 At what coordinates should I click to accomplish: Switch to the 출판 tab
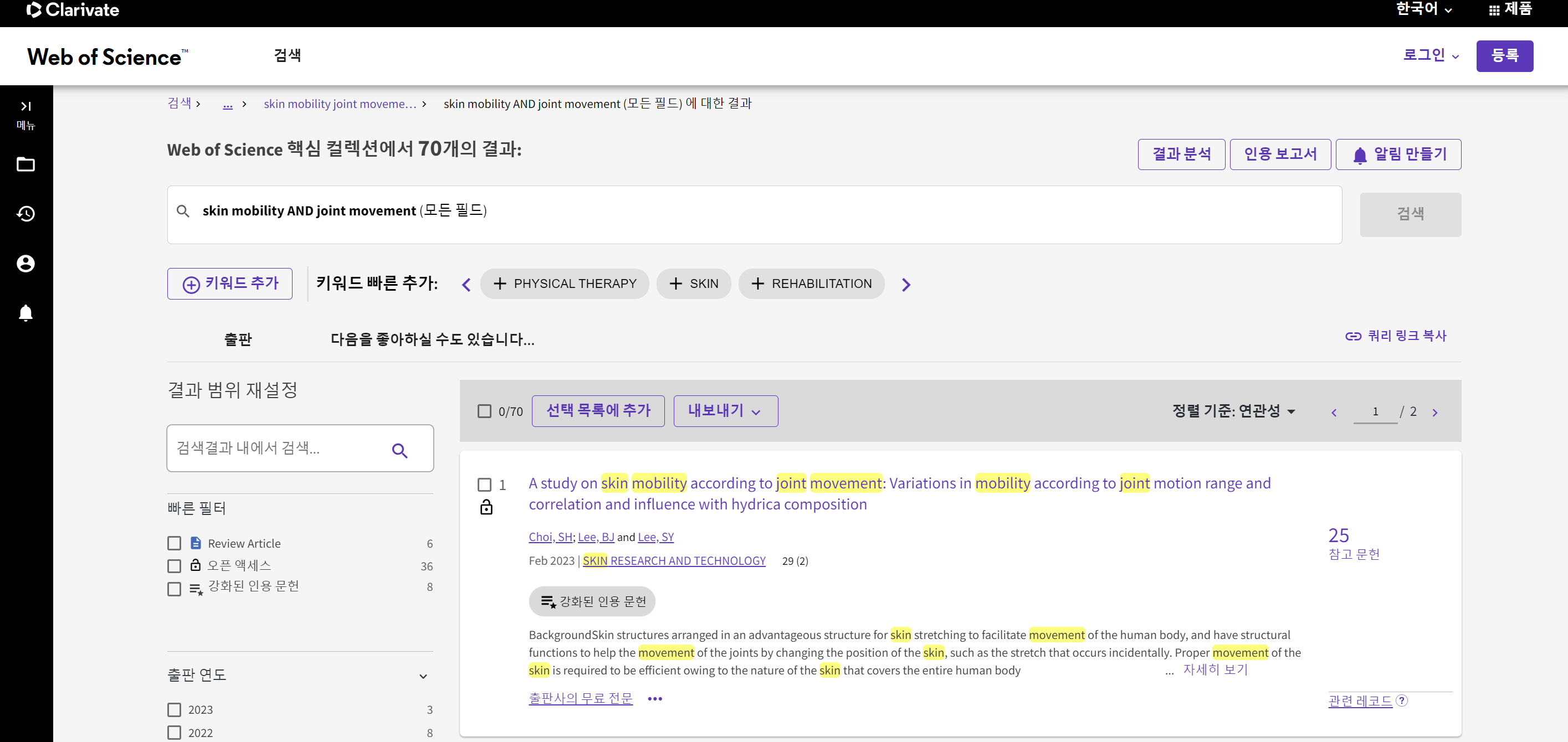237,339
